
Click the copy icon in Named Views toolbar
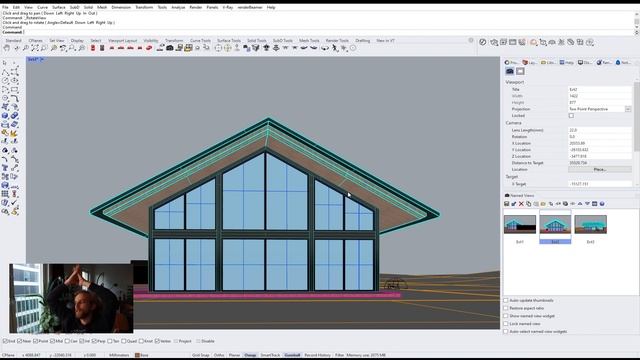[x=529, y=204]
